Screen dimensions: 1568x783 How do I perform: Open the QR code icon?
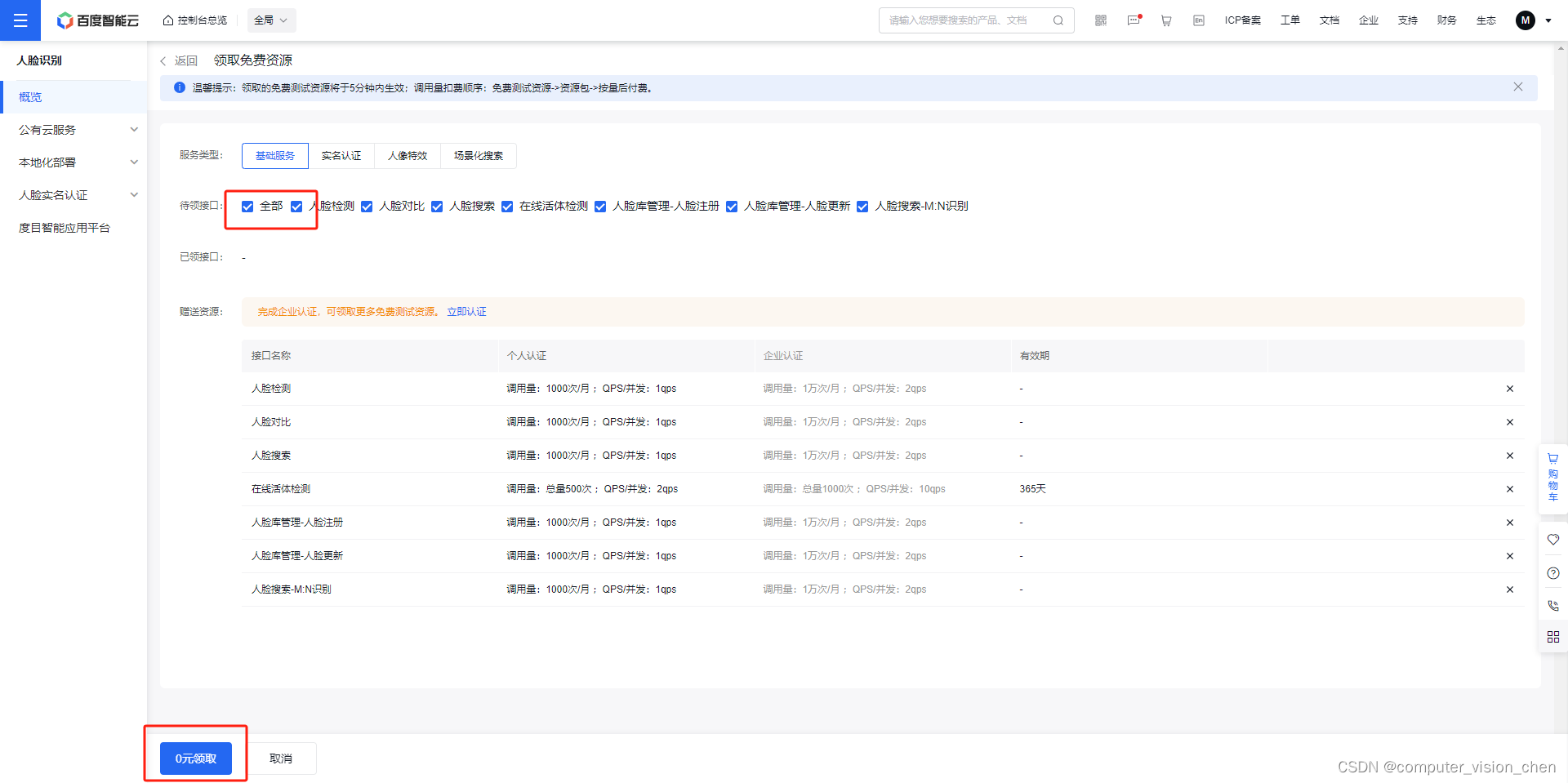pos(1101,20)
